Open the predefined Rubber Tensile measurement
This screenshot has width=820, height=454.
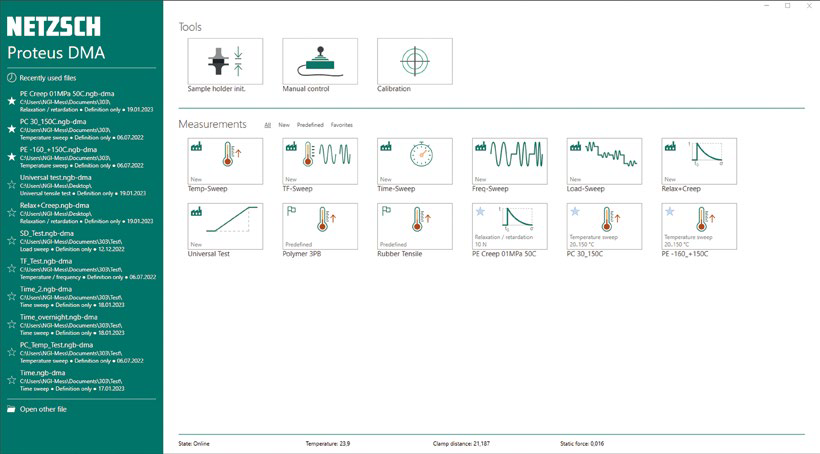(x=415, y=226)
